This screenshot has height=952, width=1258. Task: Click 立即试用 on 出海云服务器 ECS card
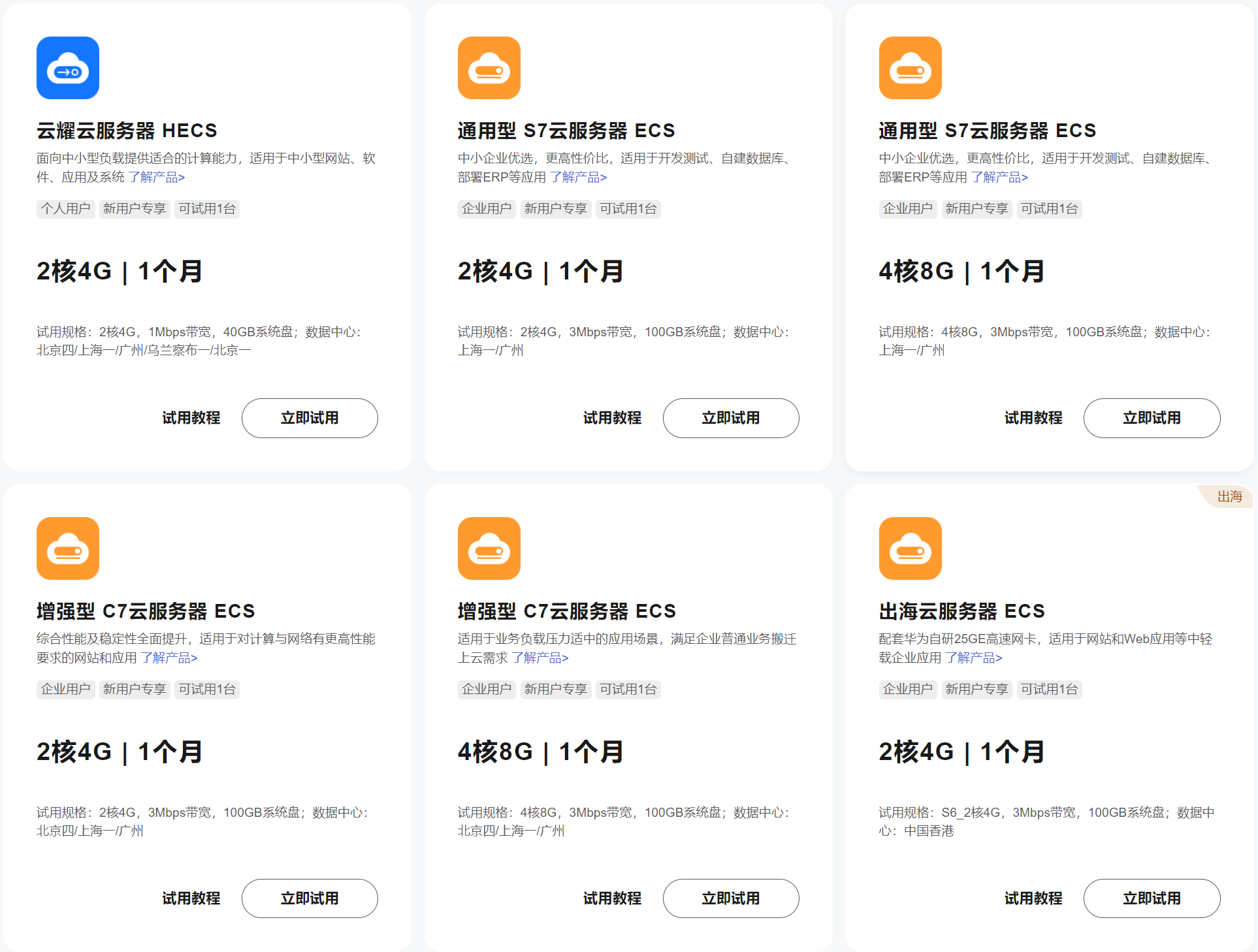click(1152, 898)
